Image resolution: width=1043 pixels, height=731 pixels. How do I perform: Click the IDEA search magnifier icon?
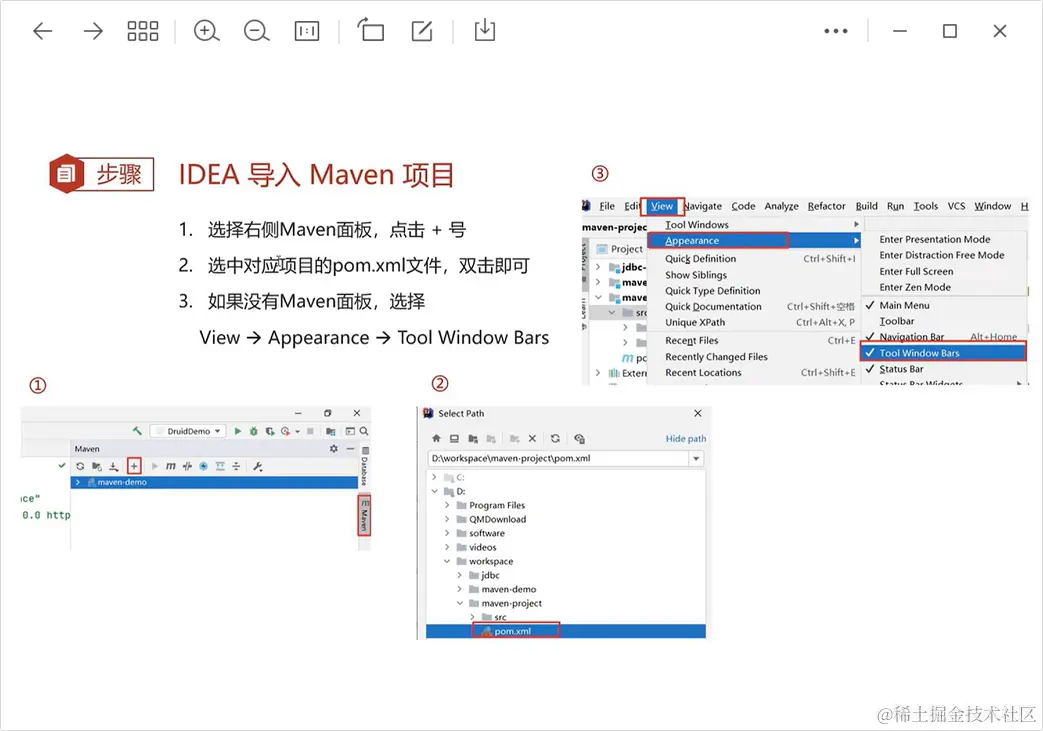point(365,431)
